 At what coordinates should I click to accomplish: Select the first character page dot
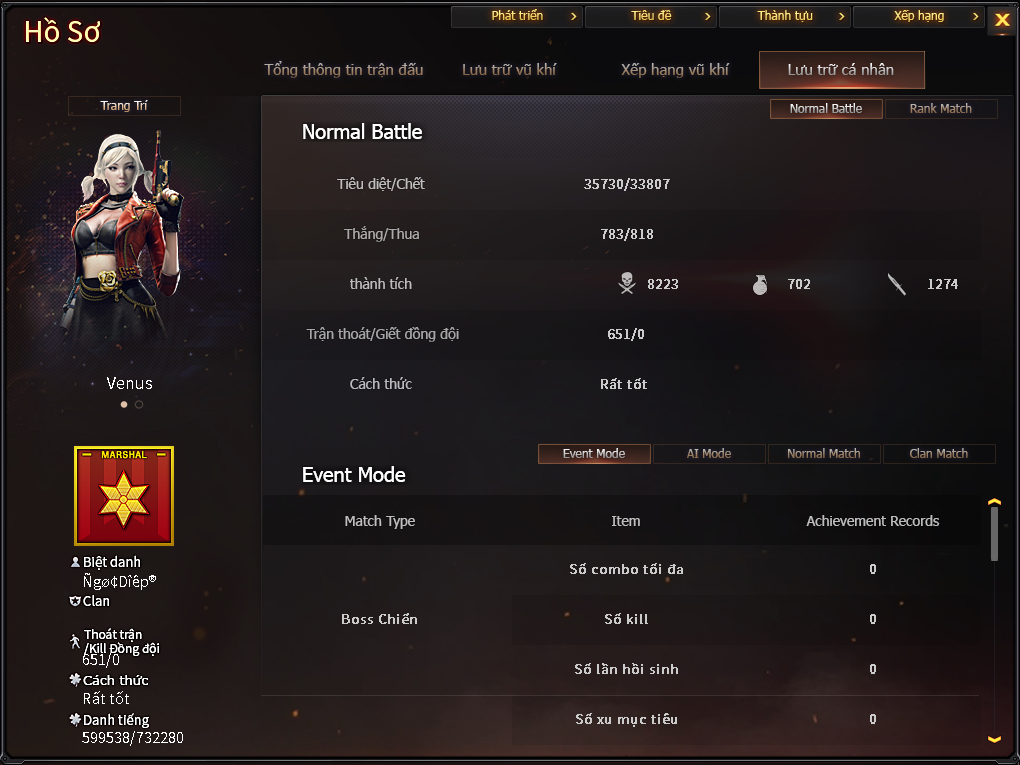tap(124, 405)
